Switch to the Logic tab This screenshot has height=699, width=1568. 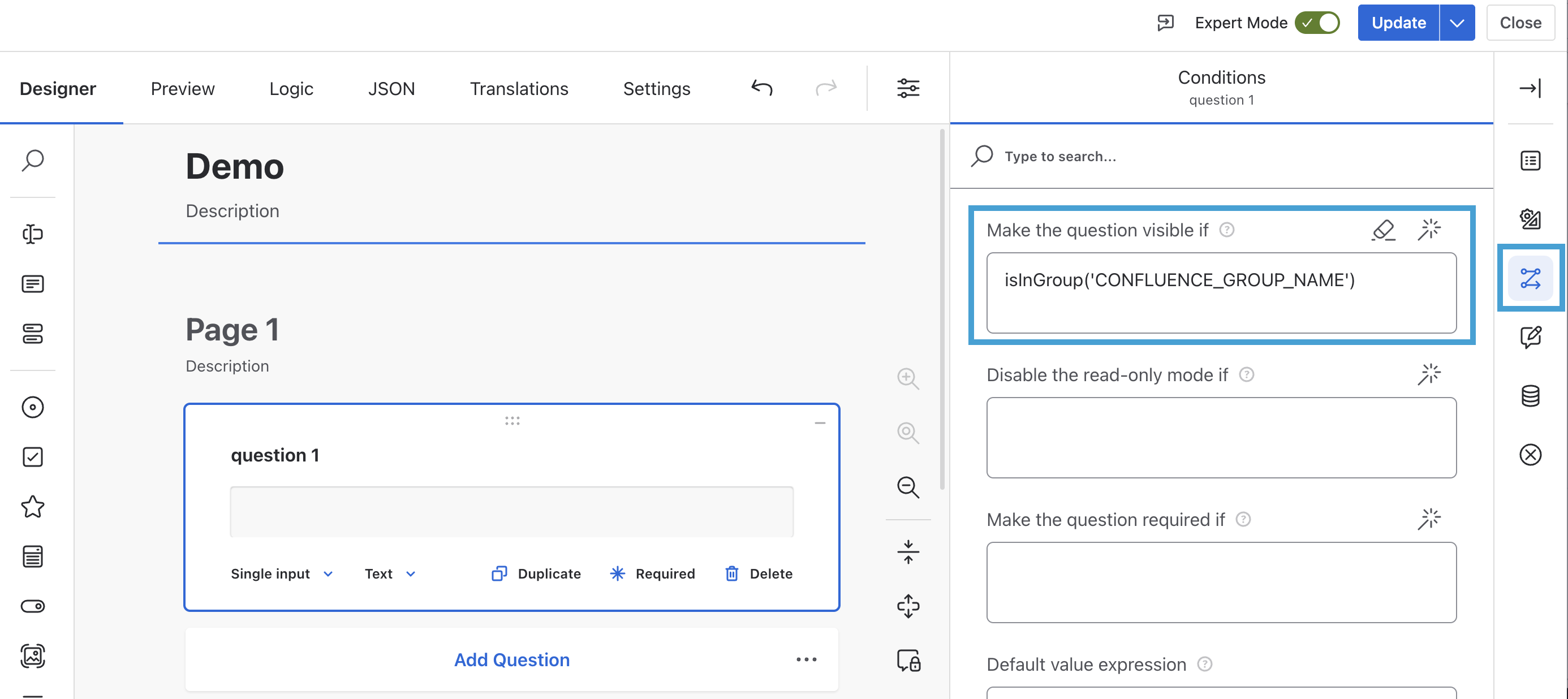(x=291, y=89)
